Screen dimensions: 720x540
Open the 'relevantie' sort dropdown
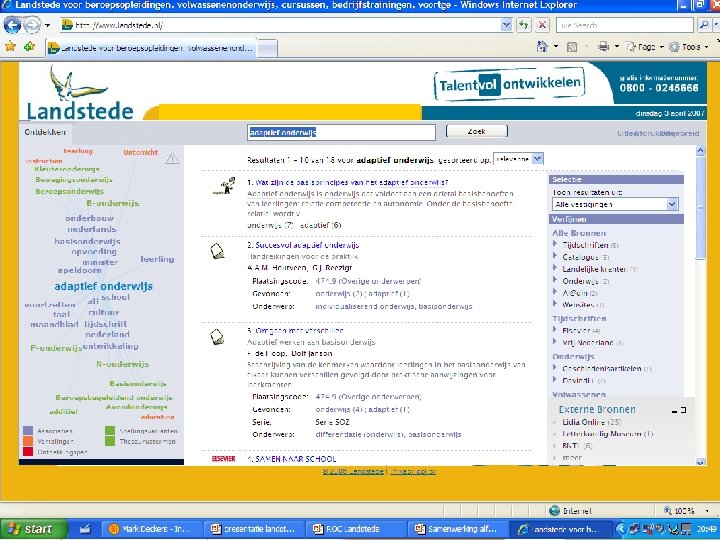(x=518, y=159)
